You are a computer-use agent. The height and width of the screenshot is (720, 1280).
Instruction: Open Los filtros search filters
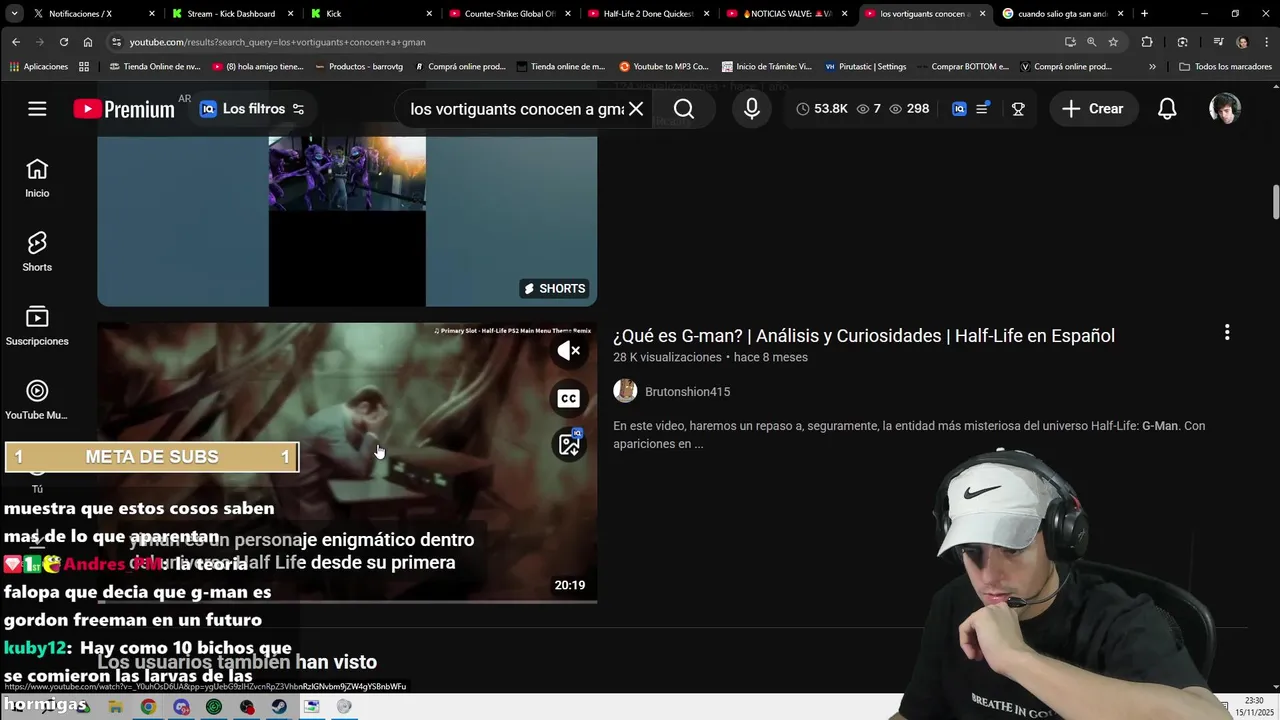click(252, 109)
